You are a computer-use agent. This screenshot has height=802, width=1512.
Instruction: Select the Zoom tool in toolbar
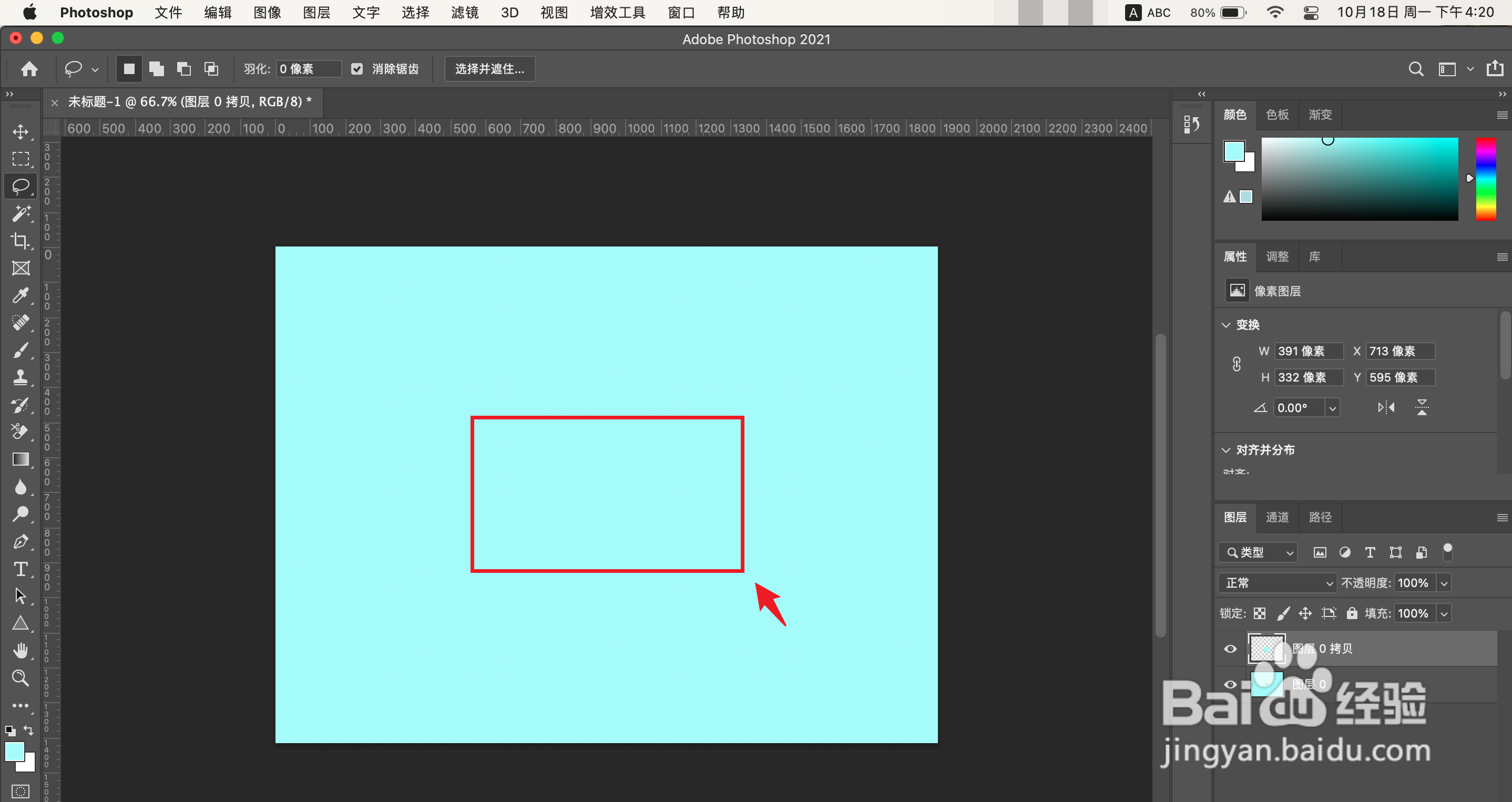pos(21,677)
